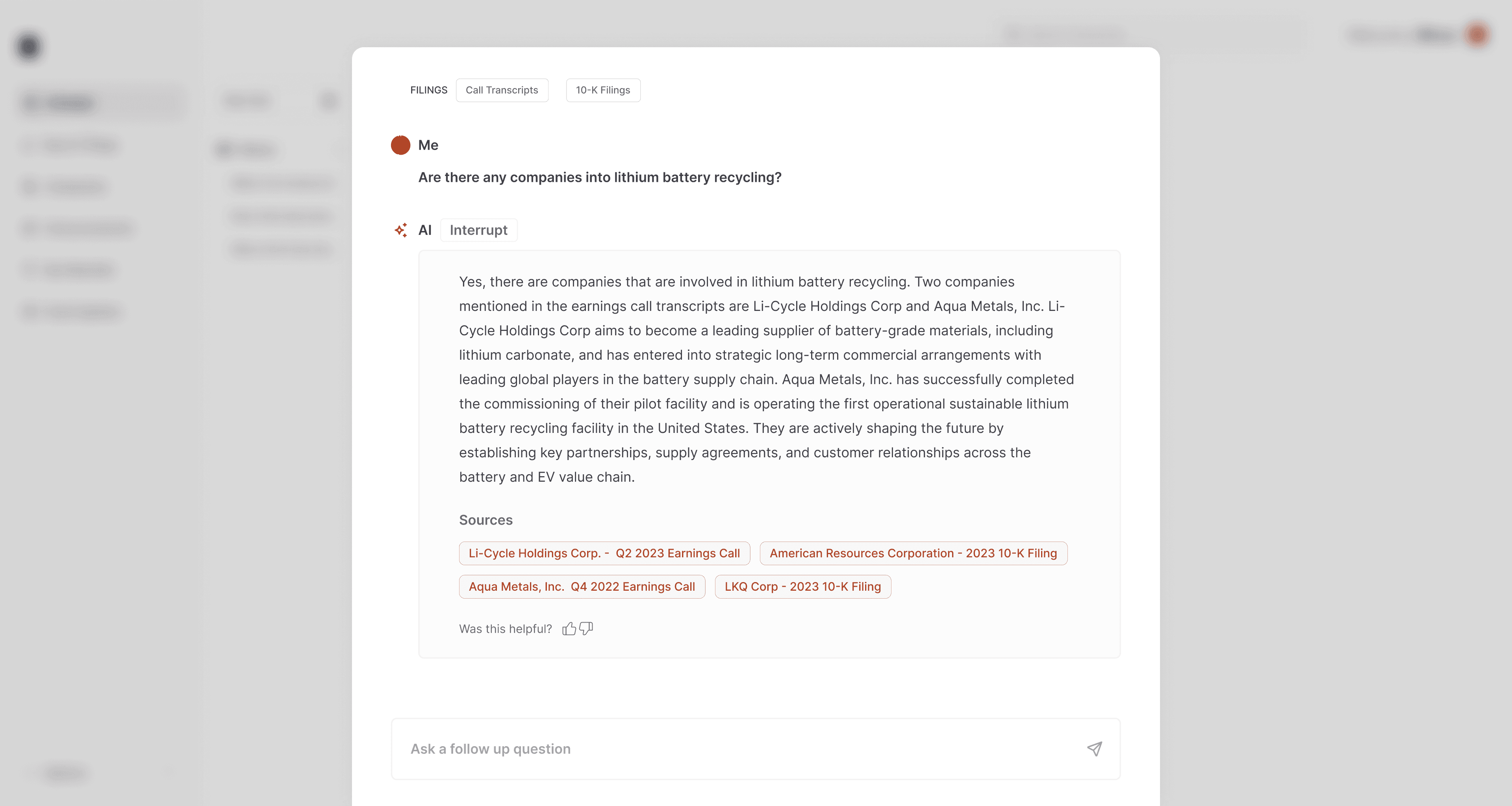Open the American Resources 2023 10-K Filing source
This screenshot has height=806, width=1512.
pyautogui.click(x=913, y=553)
